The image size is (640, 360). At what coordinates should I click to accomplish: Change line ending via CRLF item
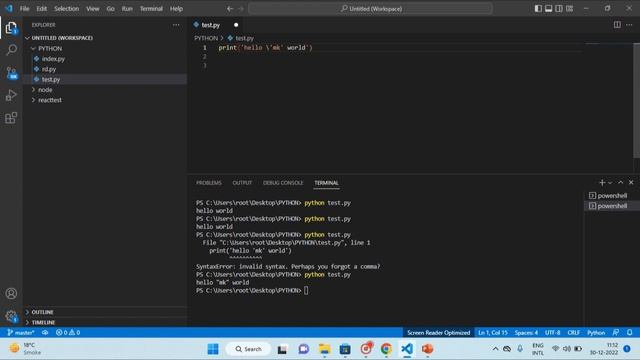click(573, 333)
